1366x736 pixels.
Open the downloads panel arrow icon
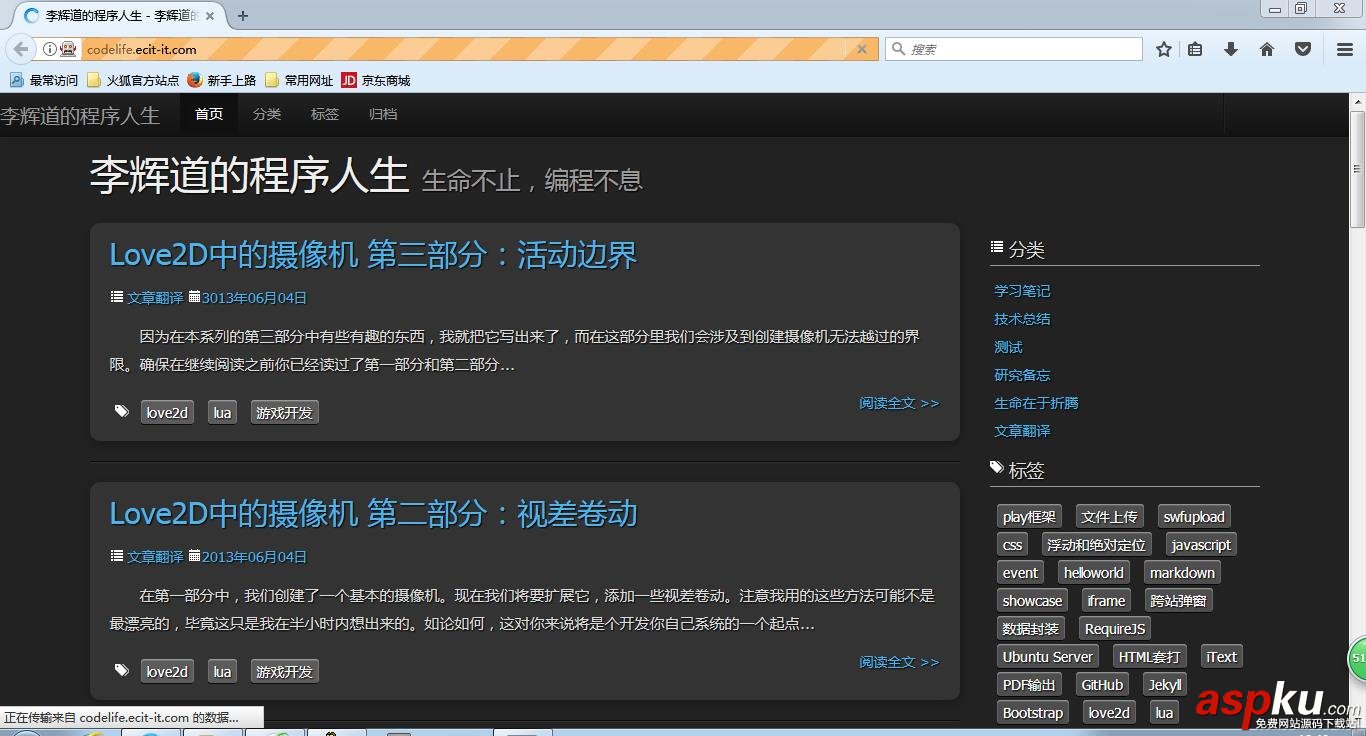(x=1231, y=48)
